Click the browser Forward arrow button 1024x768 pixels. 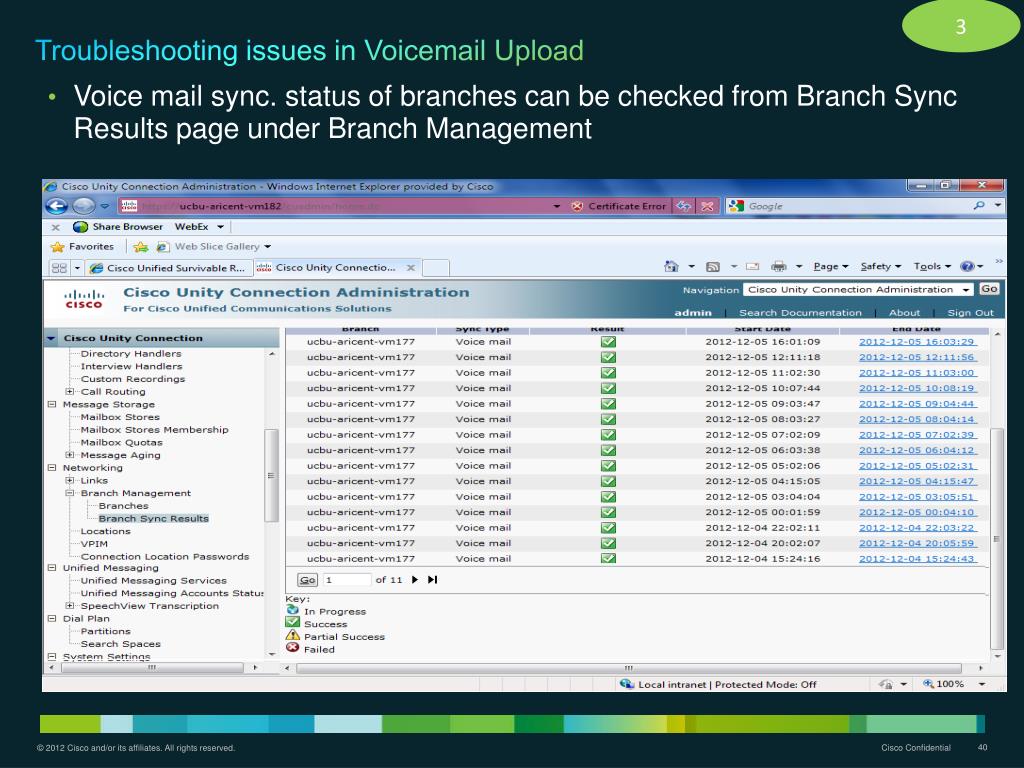(84, 206)
